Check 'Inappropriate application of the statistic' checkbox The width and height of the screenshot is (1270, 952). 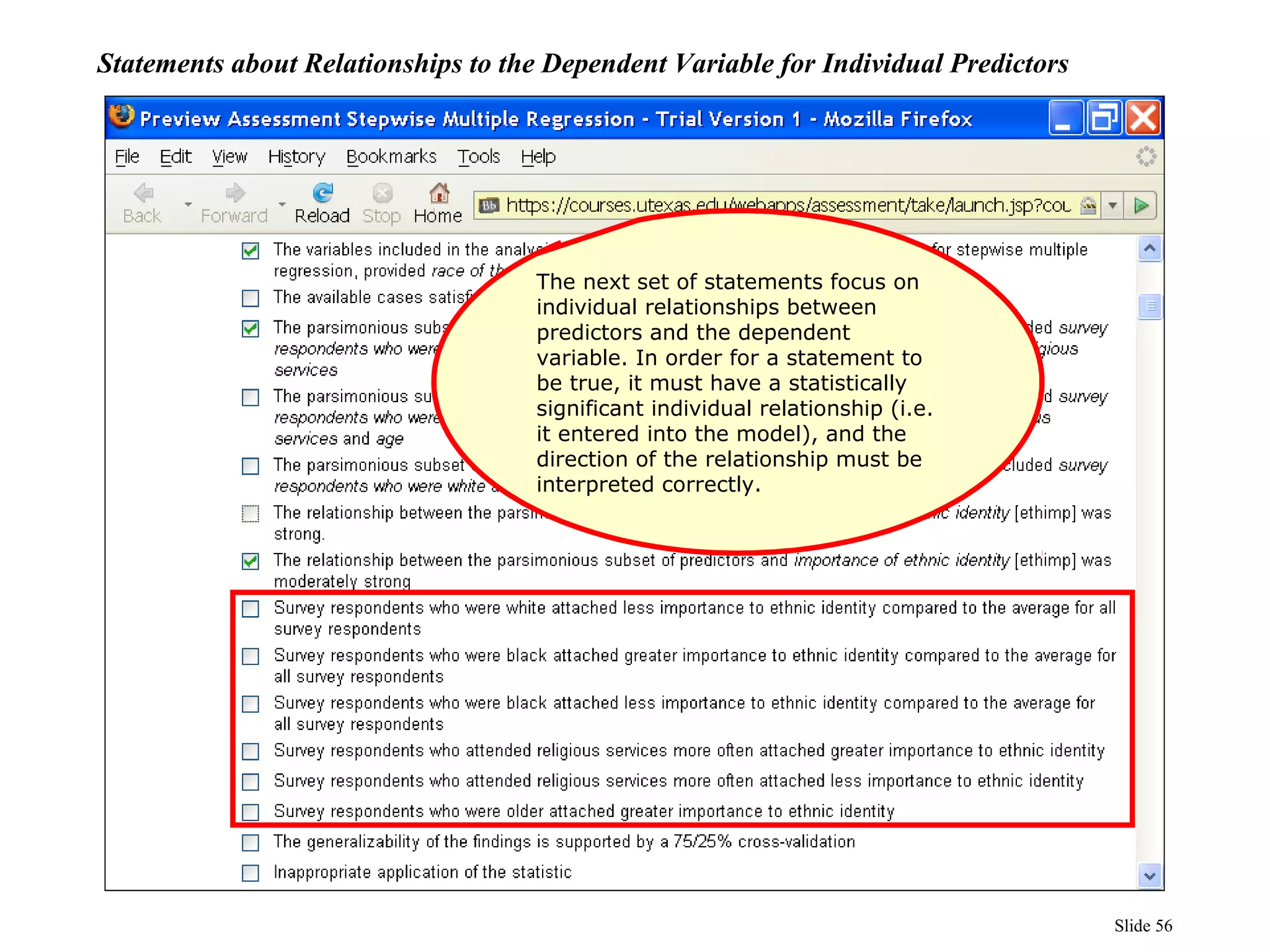[251, 873]
